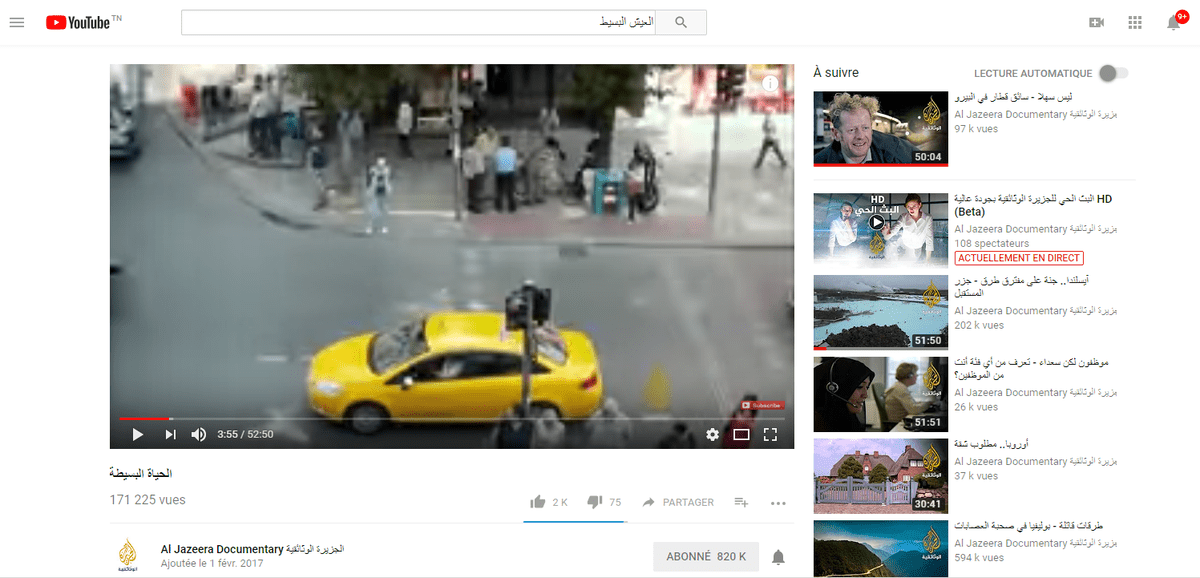The width and height of the screenshot is (1200, 578).
Task: Click the video progress bar
Action: pyautogui.click(x=450, y=418)
